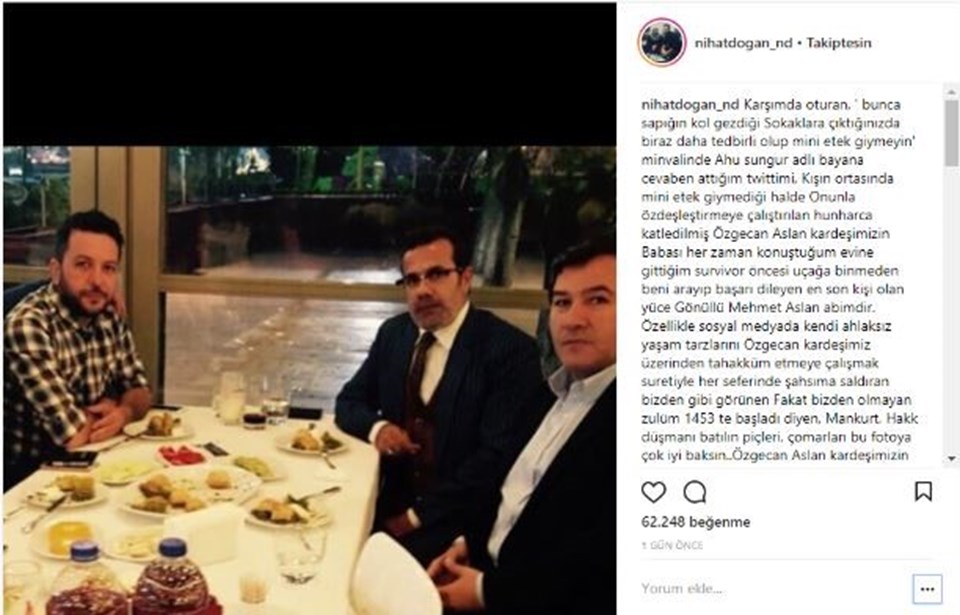Click the caption scrollbar thumb
The image size is (960, 615).
(x=951, y=133)
